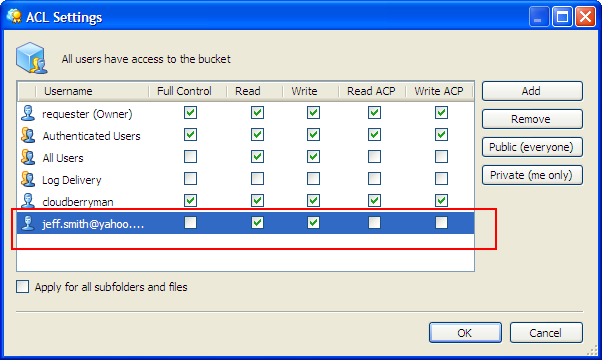This screenshot has width=602, height=360.
Task: Click the Write column header
Action: (310, 91)
